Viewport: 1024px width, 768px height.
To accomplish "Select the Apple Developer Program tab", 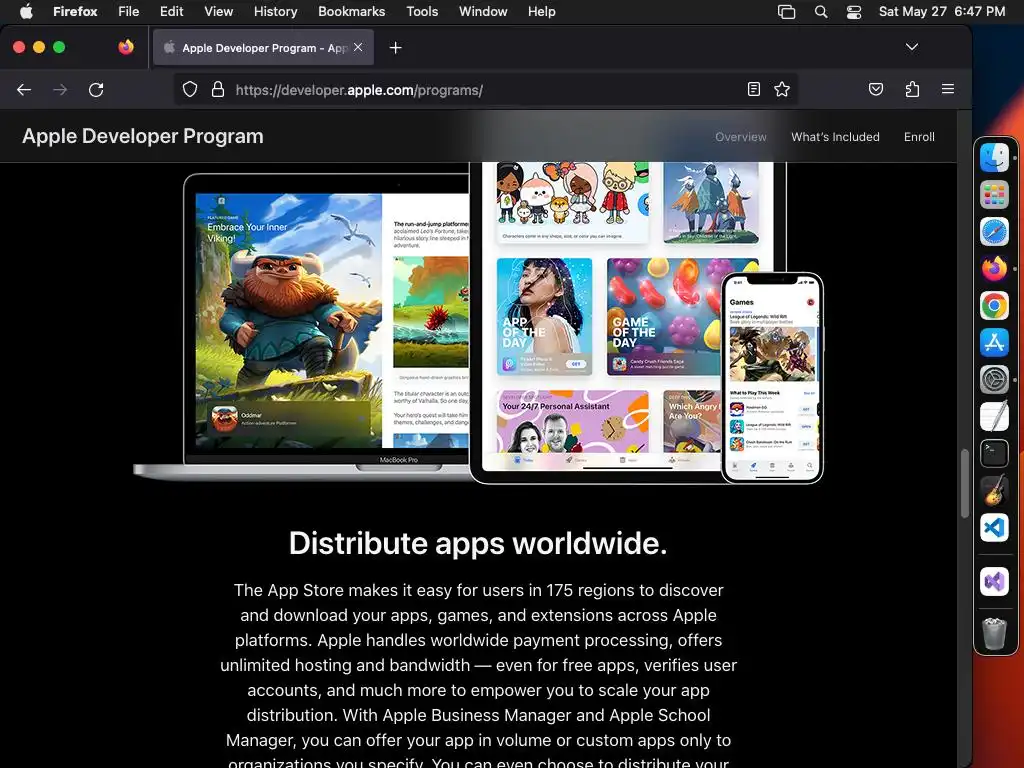I will [263, 48].
